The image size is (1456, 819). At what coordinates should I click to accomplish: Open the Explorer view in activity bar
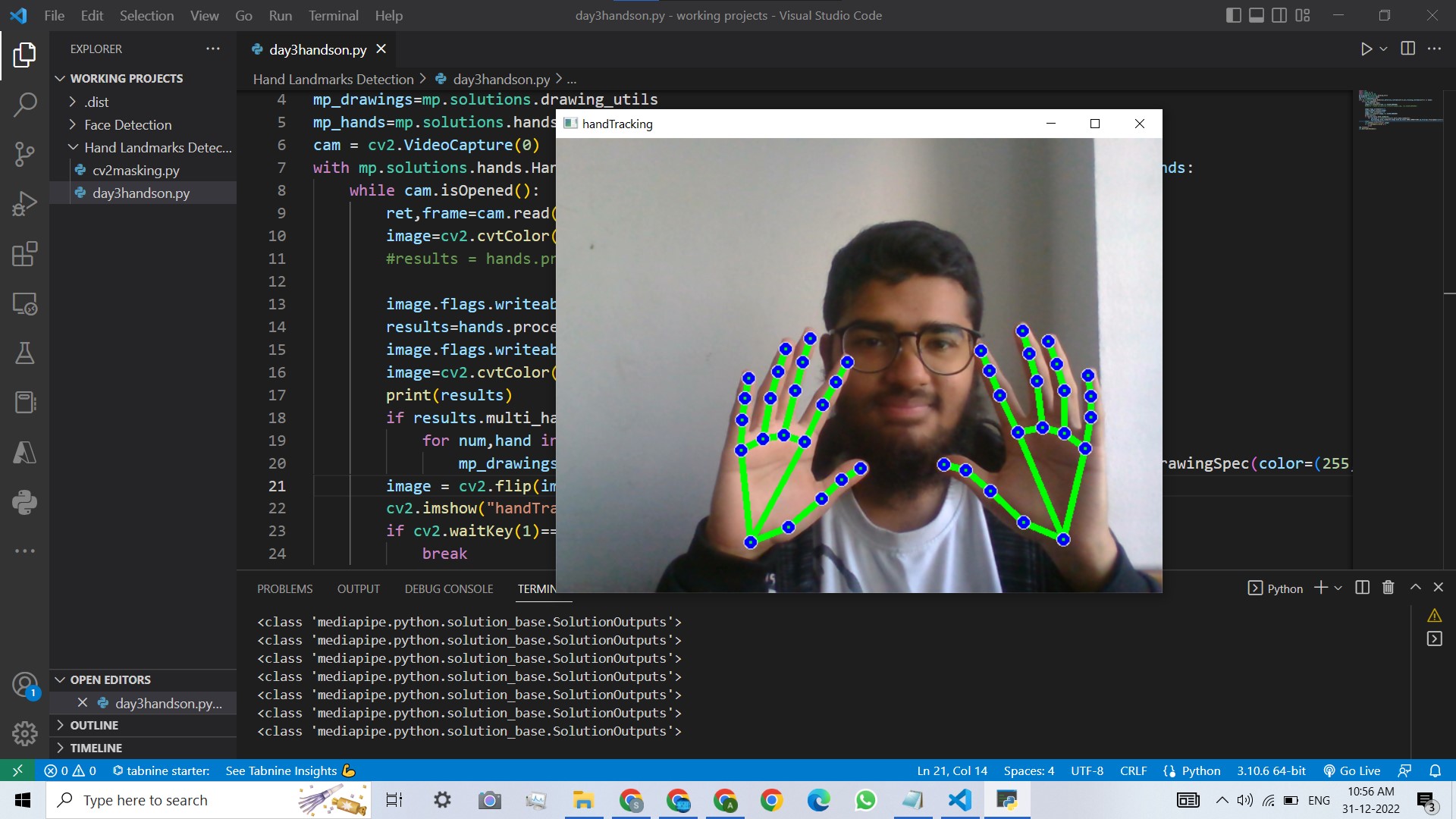pos(24,55)
